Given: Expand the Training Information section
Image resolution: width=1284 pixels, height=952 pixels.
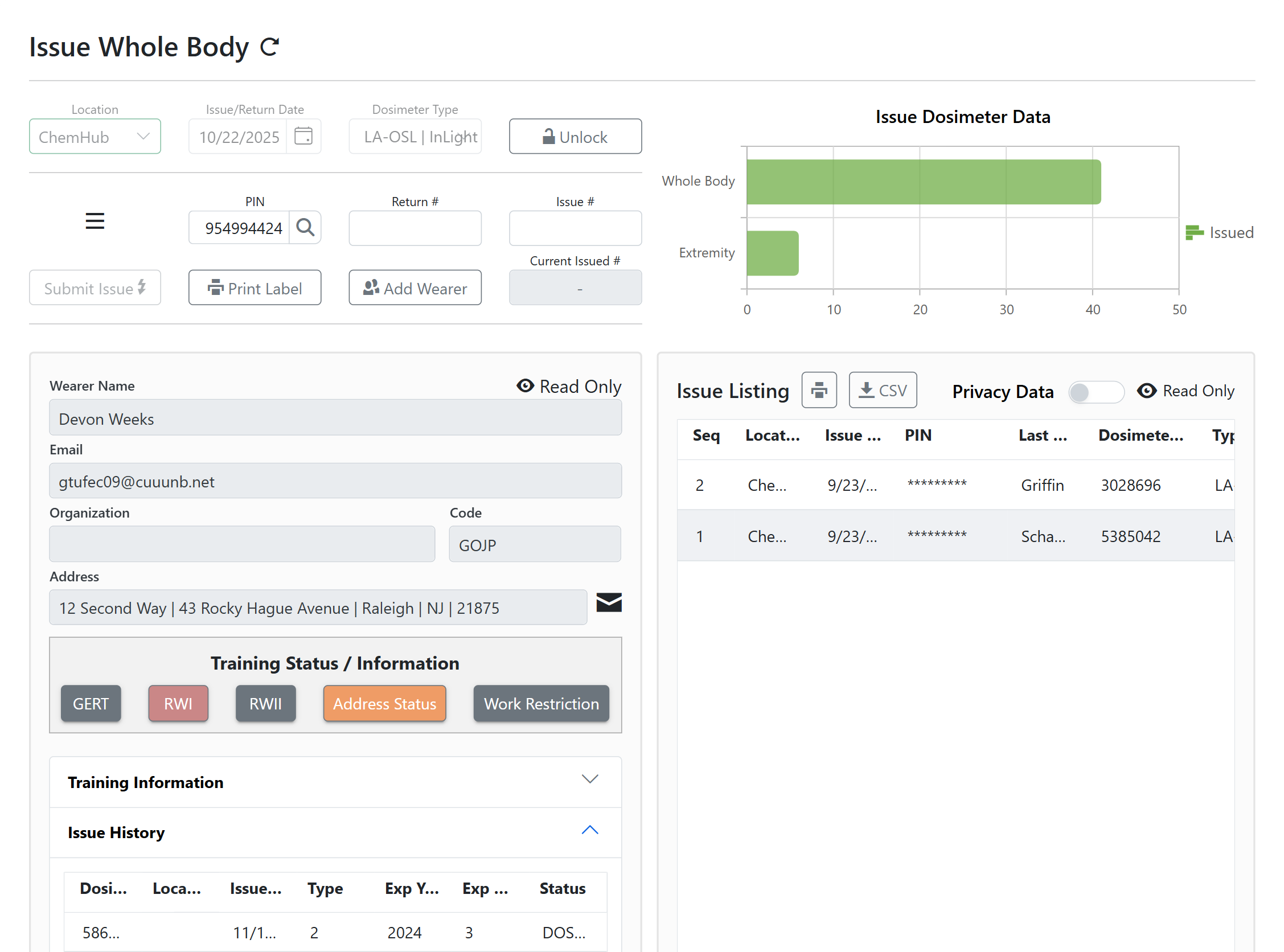Looking at the screenshot, I should (x=335, y=782).
